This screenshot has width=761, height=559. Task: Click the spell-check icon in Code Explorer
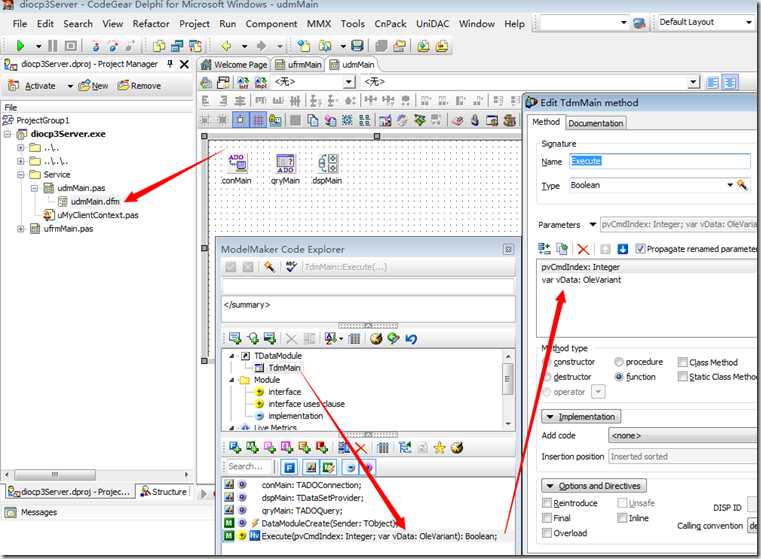291,266
